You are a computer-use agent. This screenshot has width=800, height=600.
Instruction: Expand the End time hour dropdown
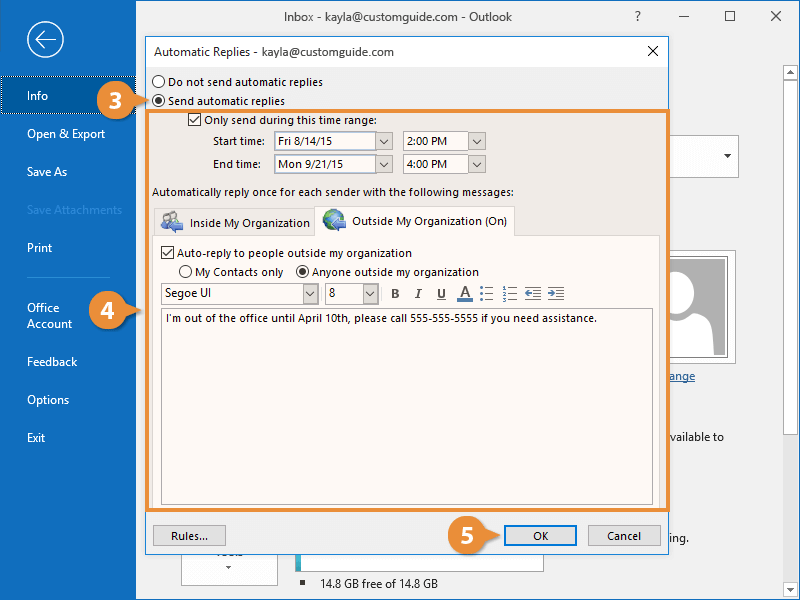pos(477,164)
